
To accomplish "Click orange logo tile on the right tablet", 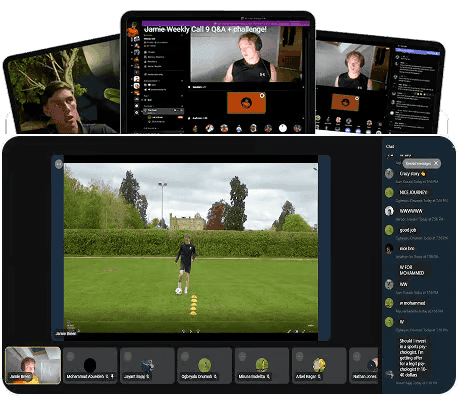I will pyautogui.click(x=345, y=102).
